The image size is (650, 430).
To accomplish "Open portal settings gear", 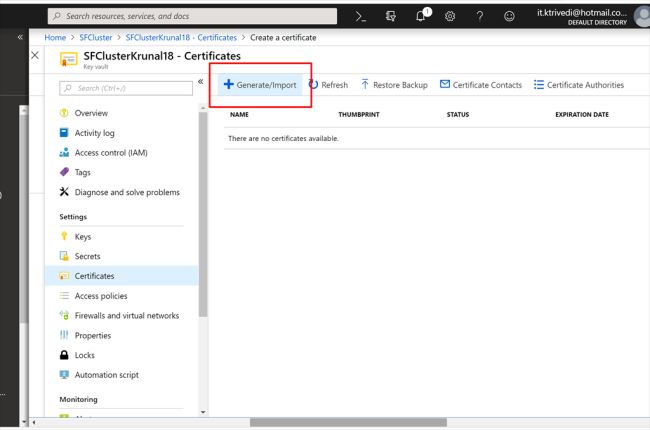I will coord(450,16).
